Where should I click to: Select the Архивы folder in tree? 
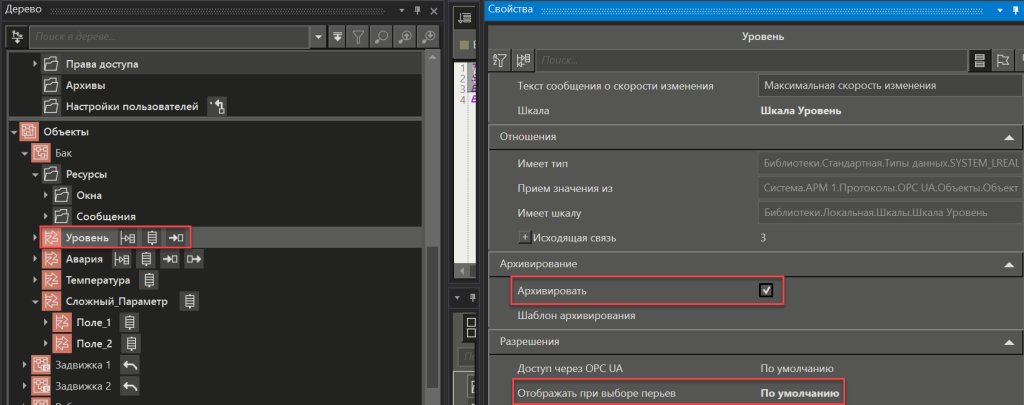coord(86,85)
